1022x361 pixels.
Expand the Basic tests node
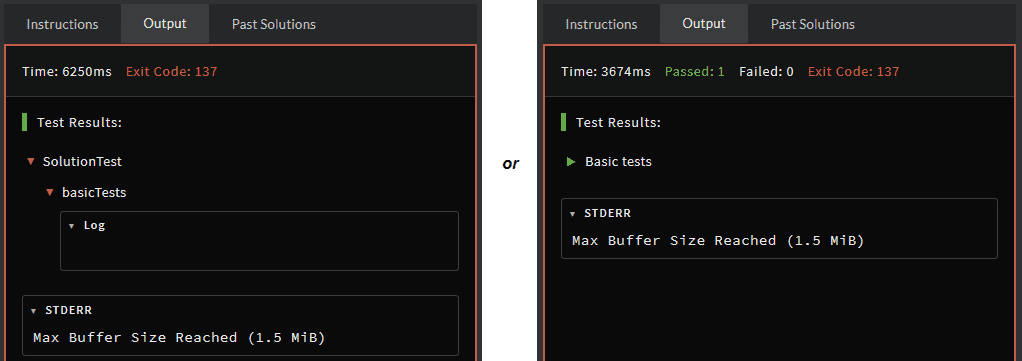571,161
